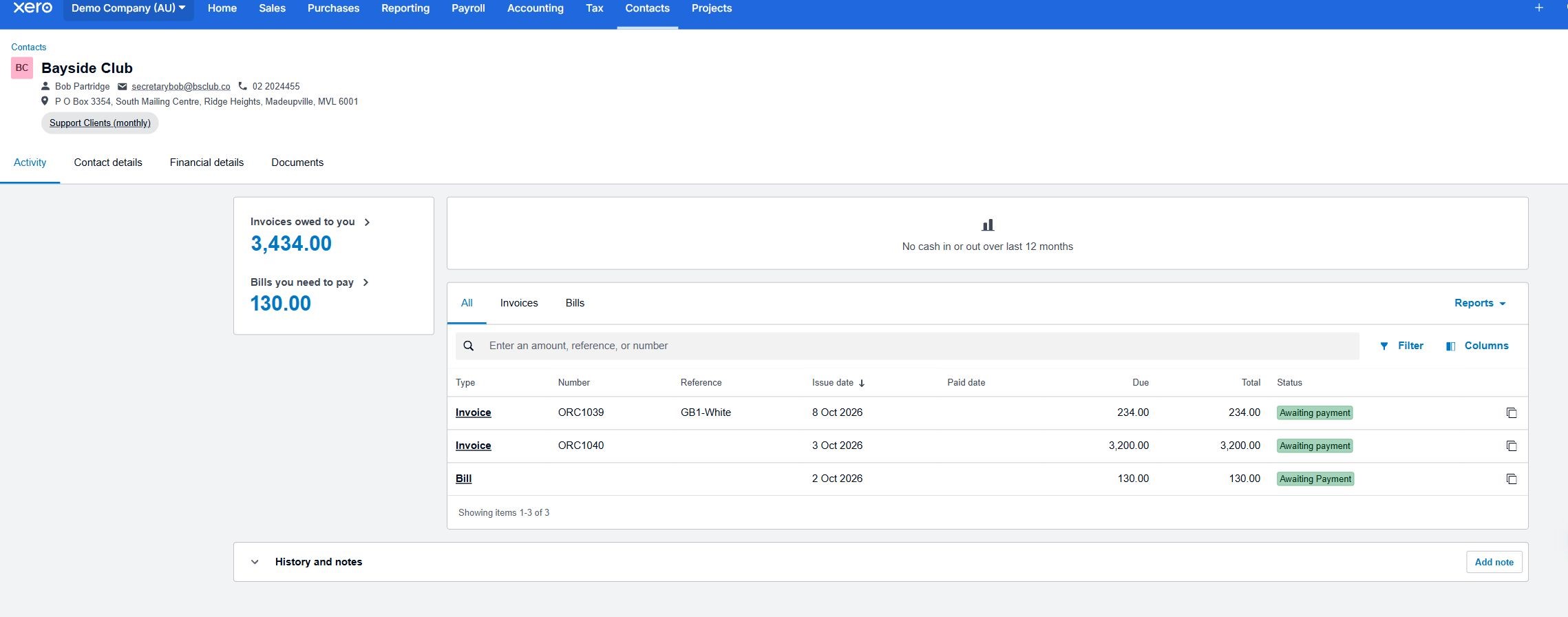The height and width of the screenshot is (617, 1568).
Task: Open Demo Company (AU) organisation dropdown
Action: point(128,8)
